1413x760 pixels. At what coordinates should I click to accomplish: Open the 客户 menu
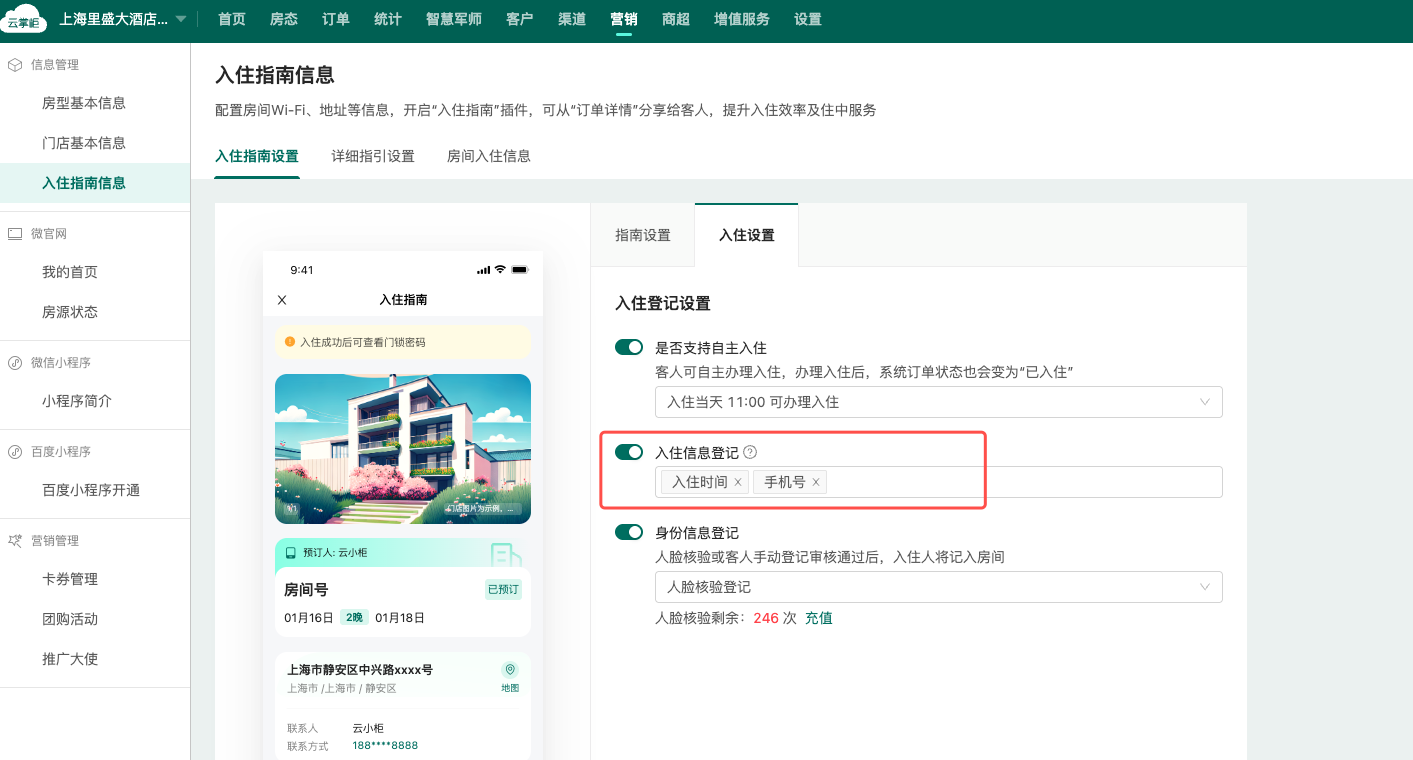tap(520, 19)
